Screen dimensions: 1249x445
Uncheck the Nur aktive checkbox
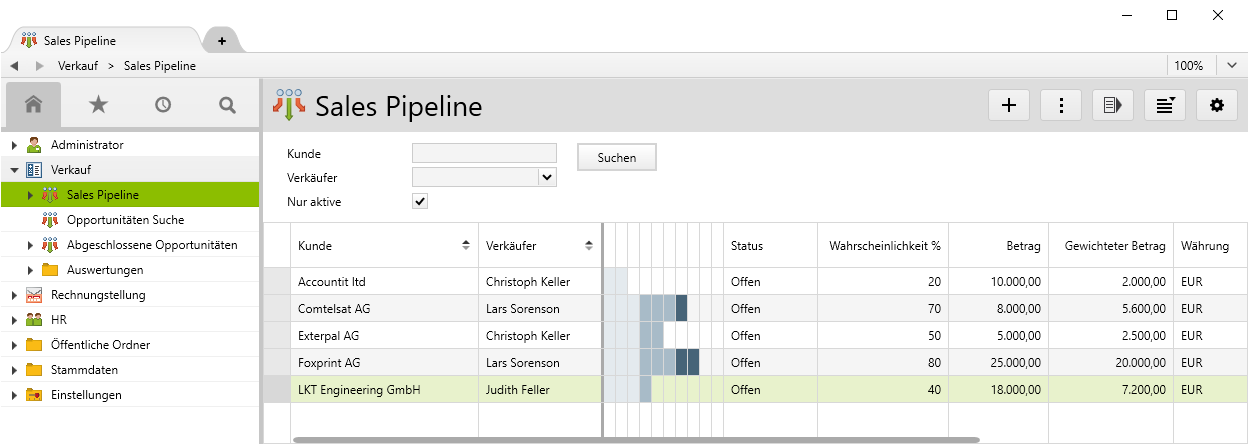tap(420, 201)
